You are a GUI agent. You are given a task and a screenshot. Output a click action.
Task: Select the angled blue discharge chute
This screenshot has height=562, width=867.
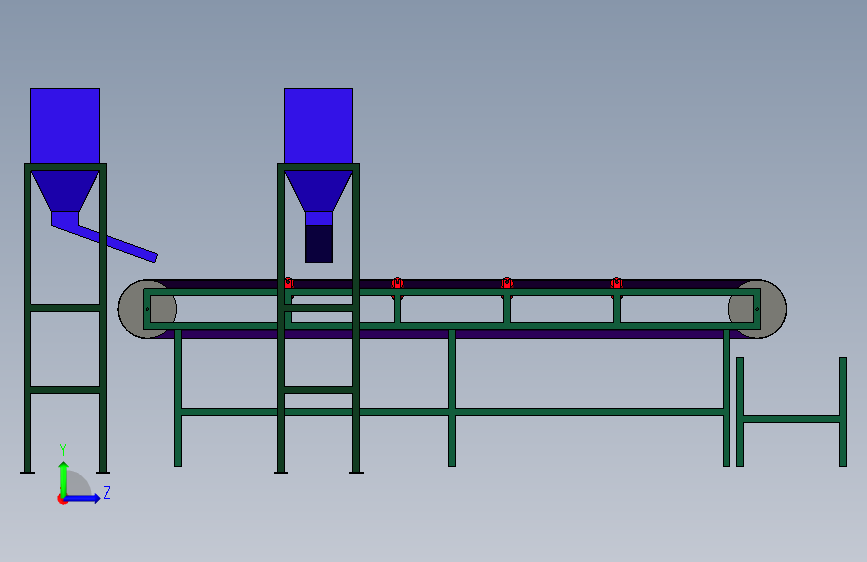(x=116, y=242)
